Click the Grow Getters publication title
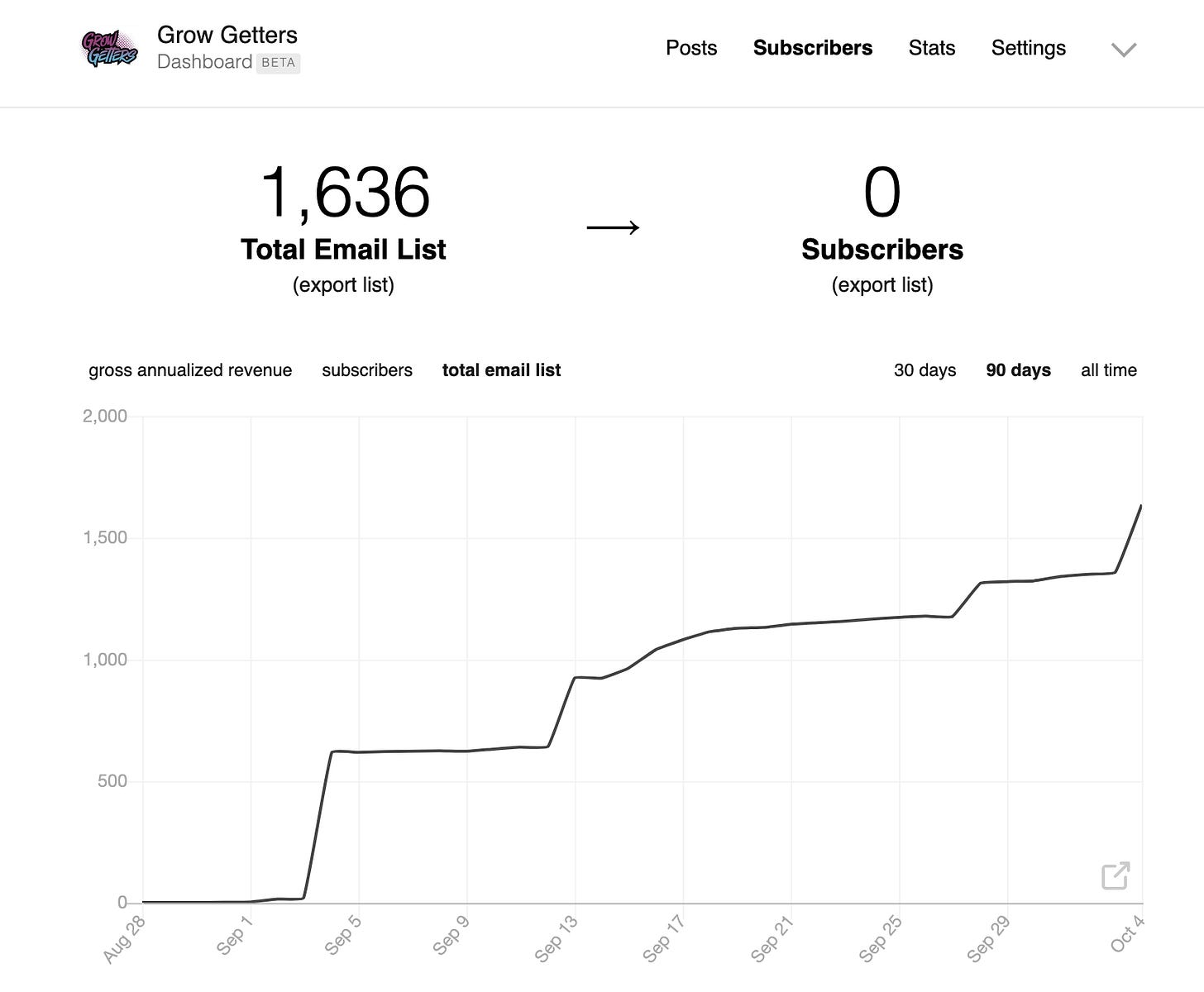Image resolution: width=1204 pixels, height=992 pixels. pyautogui.click(x=227, y=35)
